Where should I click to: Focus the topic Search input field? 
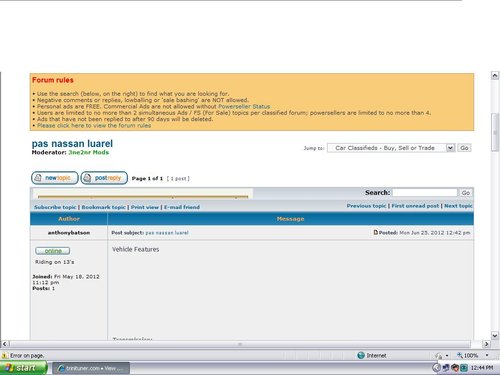click(x=425, y=193)
